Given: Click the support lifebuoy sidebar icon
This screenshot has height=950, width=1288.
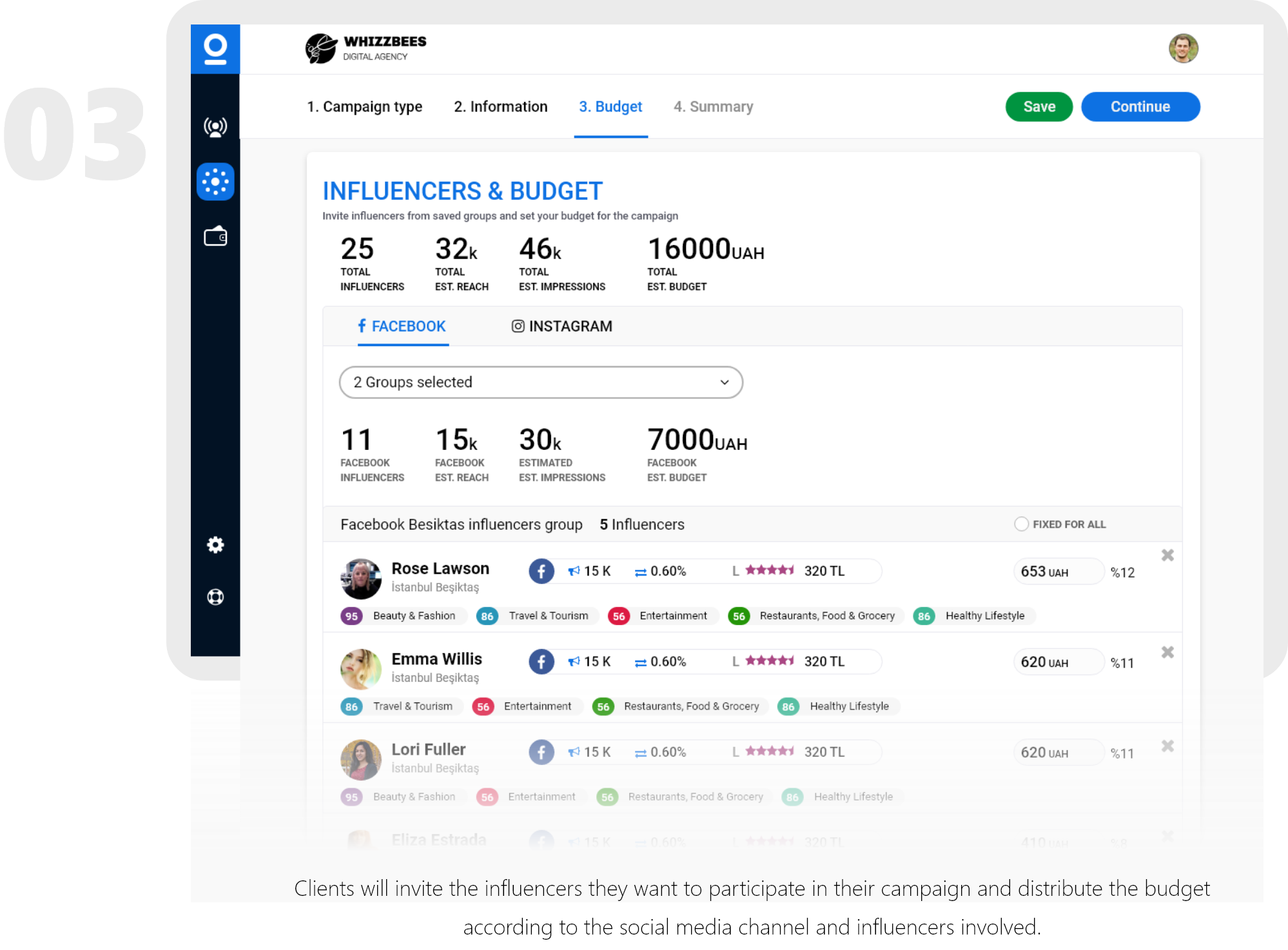Looking at the screenshot, I should (x=215, y=597).
